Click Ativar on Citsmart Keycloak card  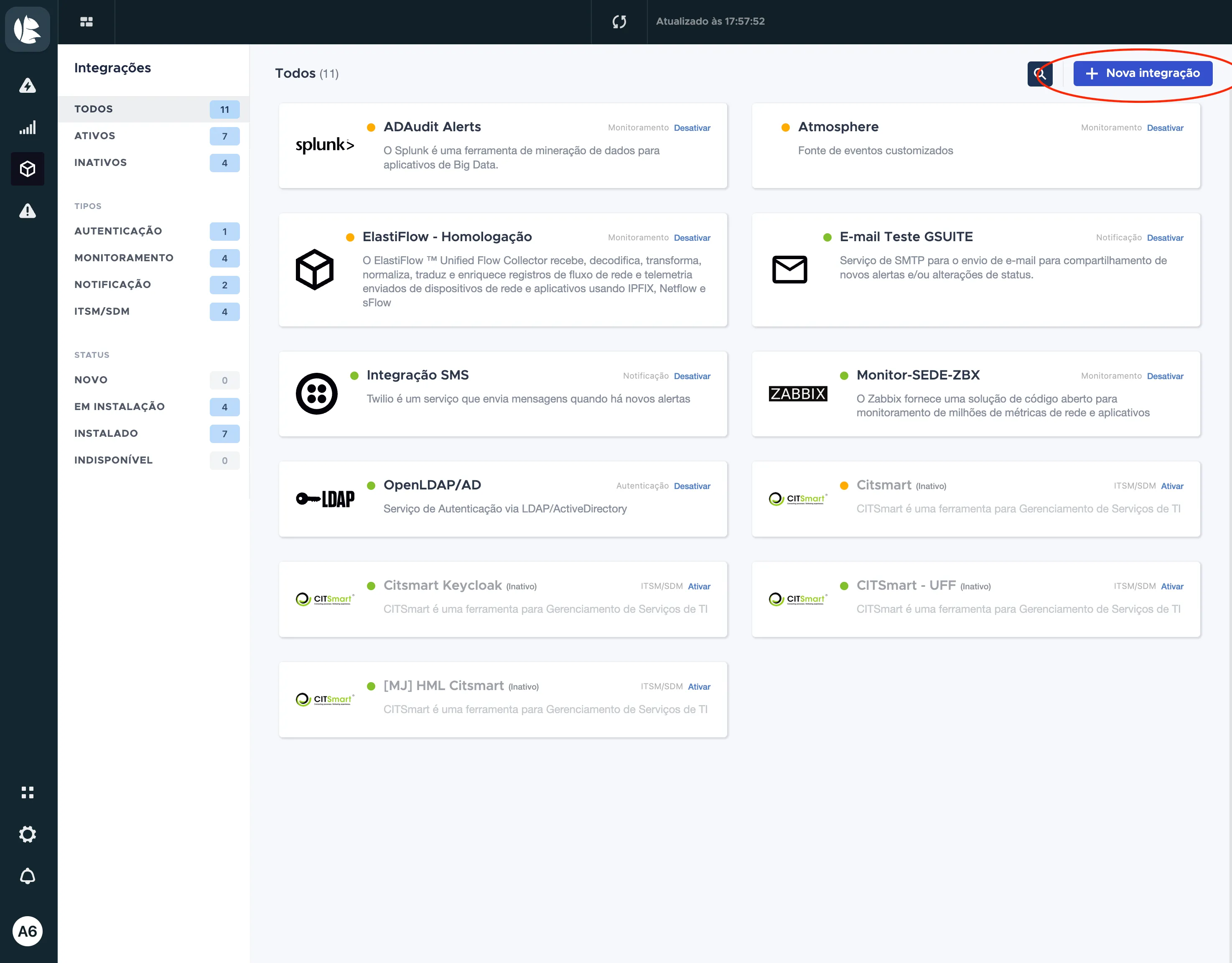click(699, 587)
